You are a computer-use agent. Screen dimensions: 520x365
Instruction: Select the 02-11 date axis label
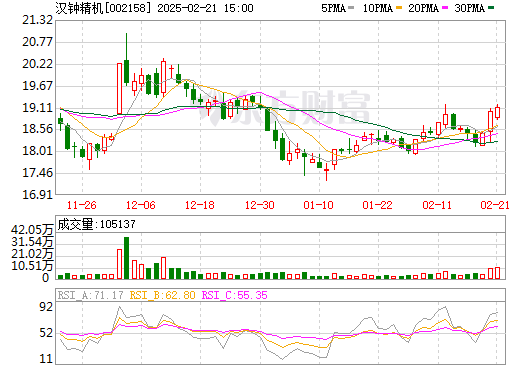[x=437, y=205]
